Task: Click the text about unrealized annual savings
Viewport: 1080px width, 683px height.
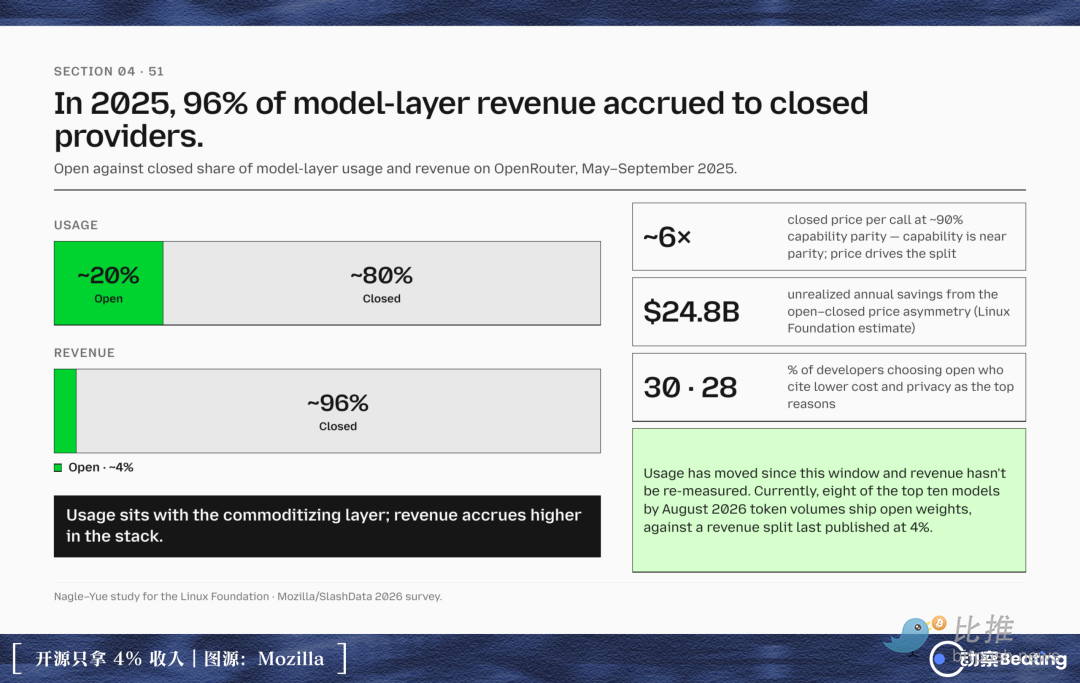Action: (899, 311)
